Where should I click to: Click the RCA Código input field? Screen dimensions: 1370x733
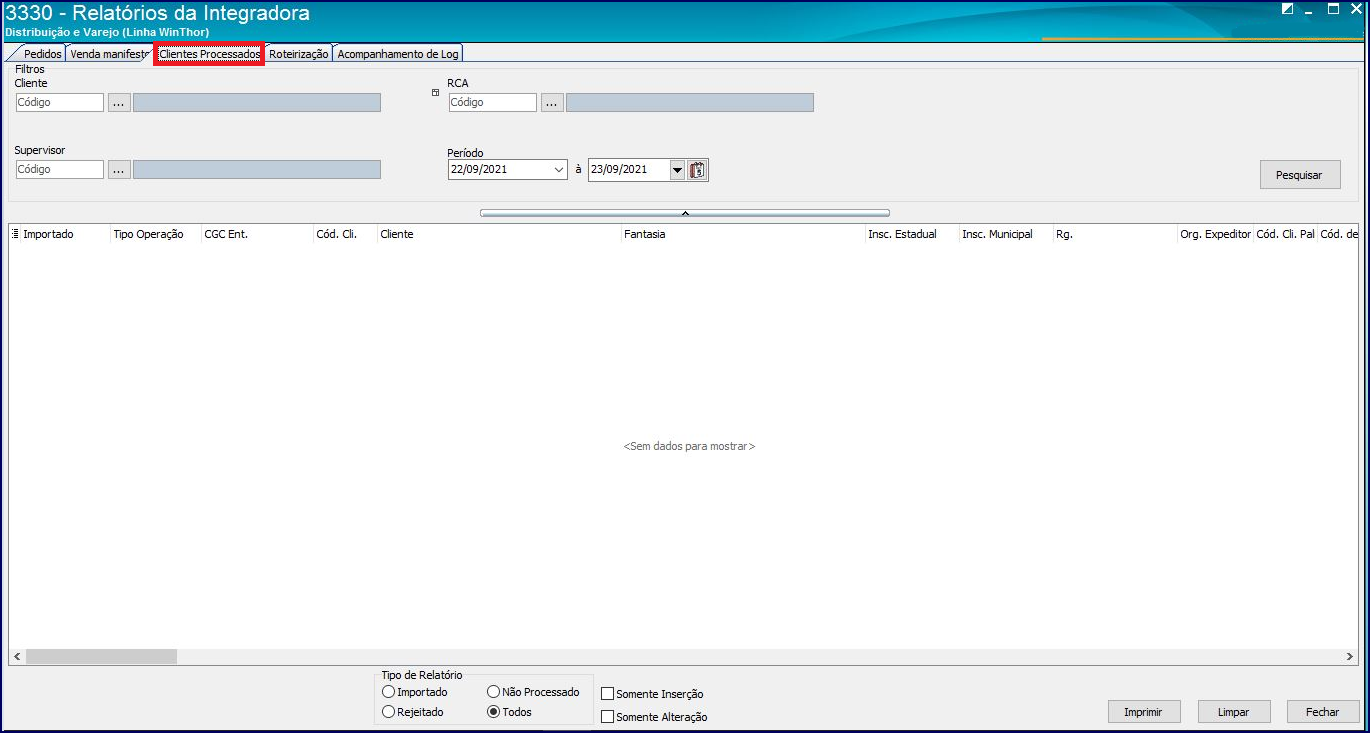(493, 102)
